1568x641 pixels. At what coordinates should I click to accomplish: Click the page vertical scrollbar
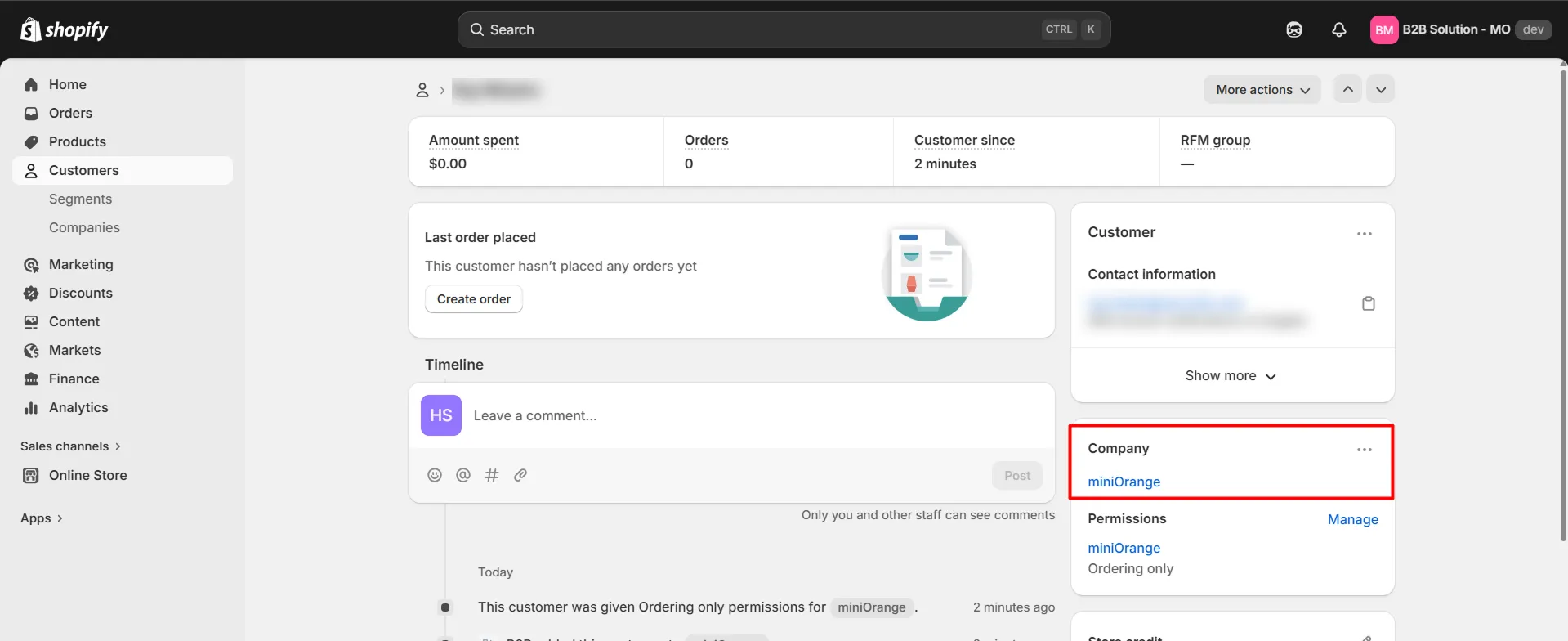pyautogui.click(x=1562, y=307)
